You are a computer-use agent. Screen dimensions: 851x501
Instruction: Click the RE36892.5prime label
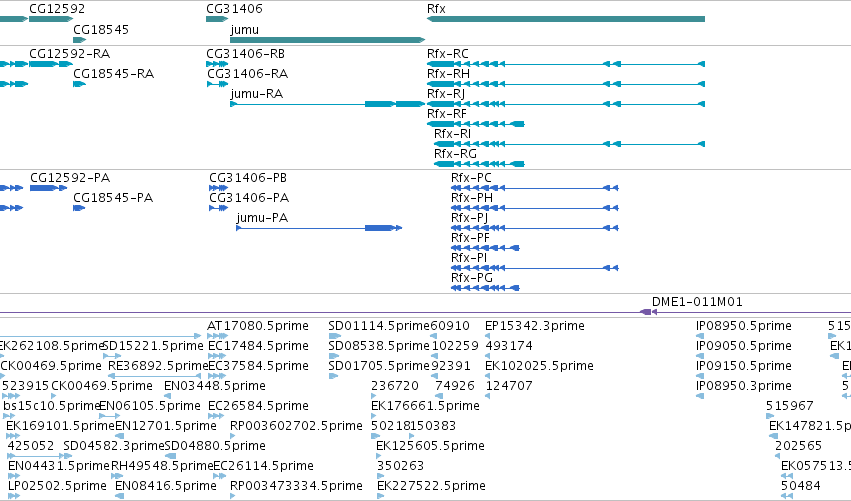tap(158, 366)
